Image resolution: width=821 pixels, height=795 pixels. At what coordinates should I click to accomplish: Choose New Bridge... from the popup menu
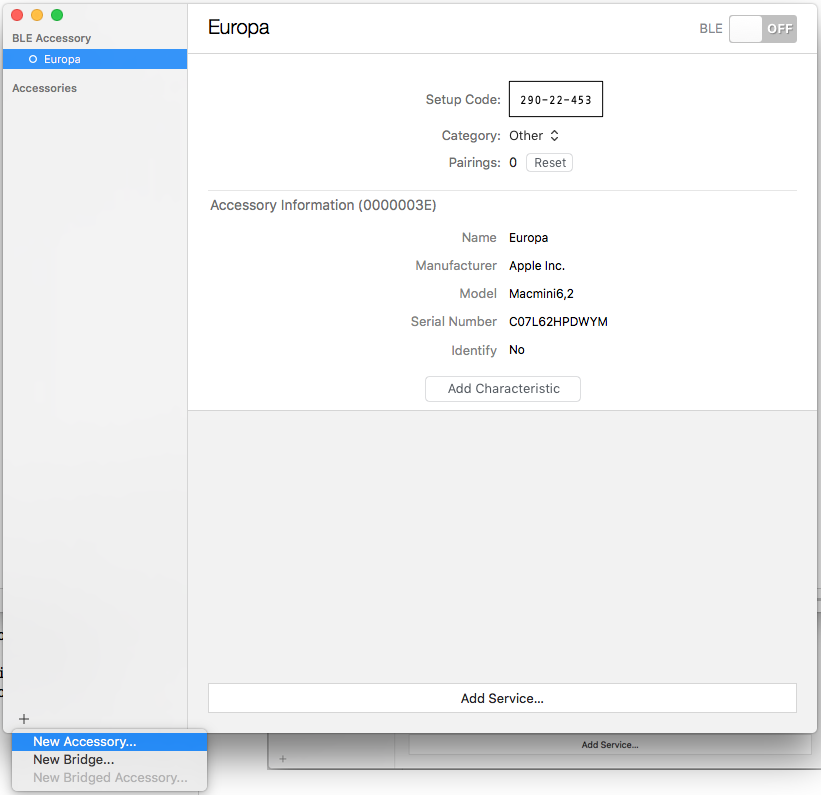[109, 759]
